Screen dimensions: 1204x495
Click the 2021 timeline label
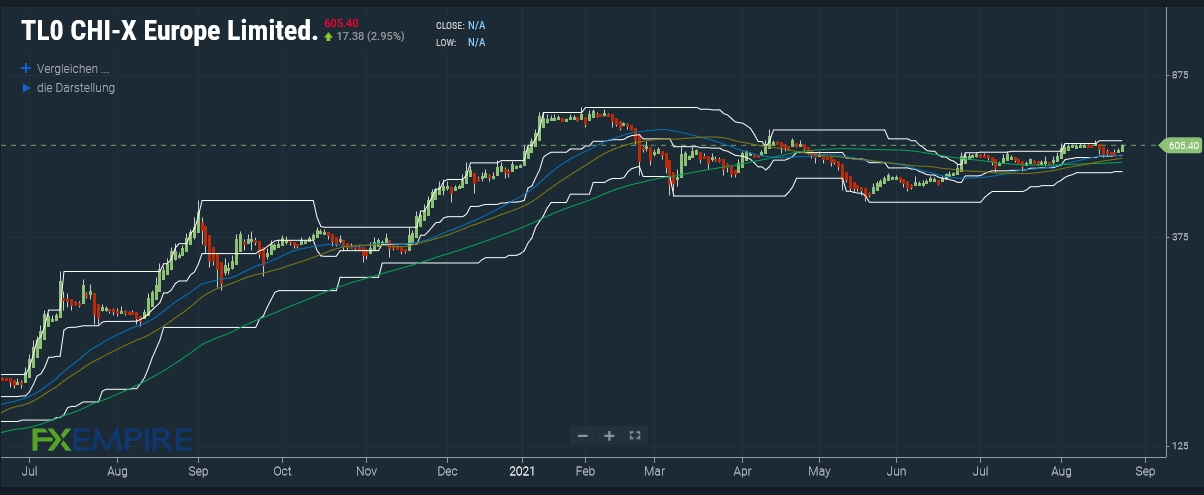coord(523,469)
